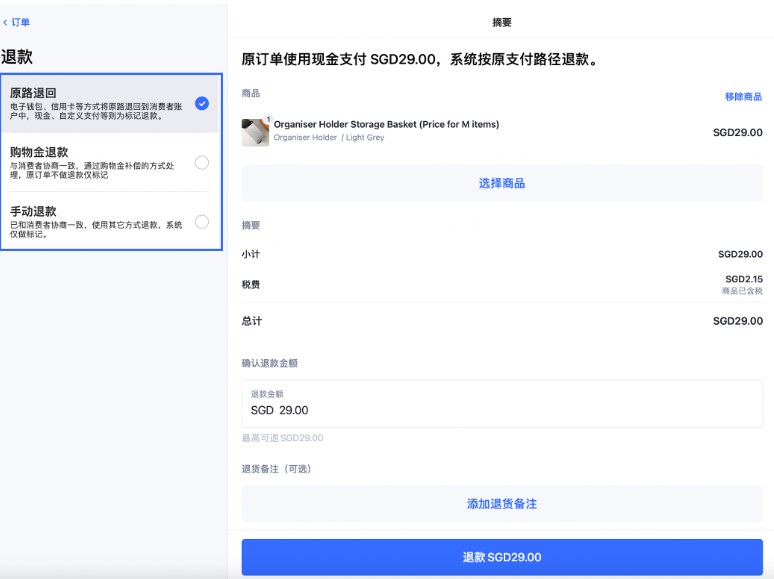Click the 最高可退SGD29.00 hint text
This screenshot has height=579, width=774.
tap(282, 438)
